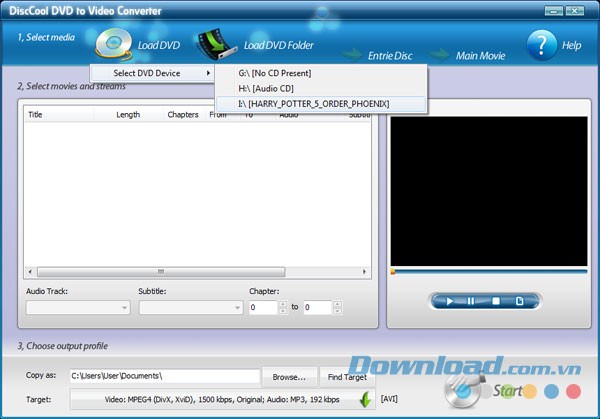The height and width of the screenshot is (419, 600).
Task: Open Help via the question mark icon
Action: tap(541, 45)
